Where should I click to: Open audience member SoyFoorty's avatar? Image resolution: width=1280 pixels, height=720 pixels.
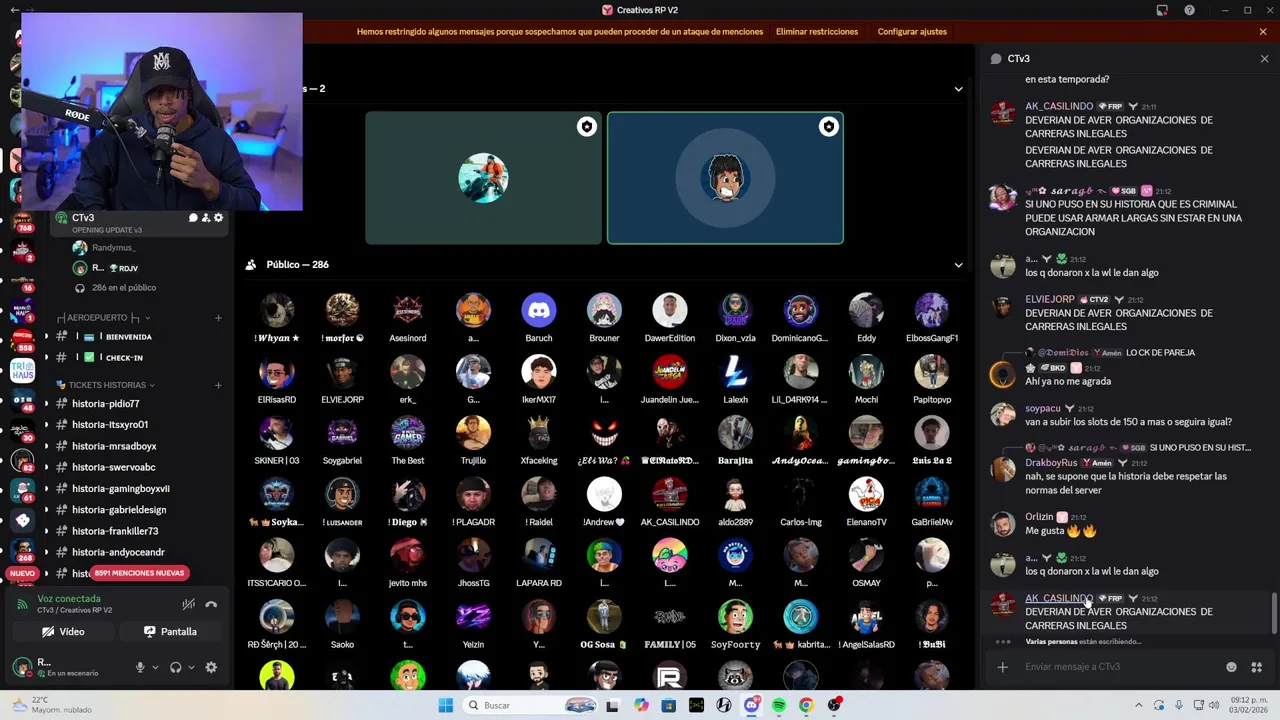click(x=735, y=617)
